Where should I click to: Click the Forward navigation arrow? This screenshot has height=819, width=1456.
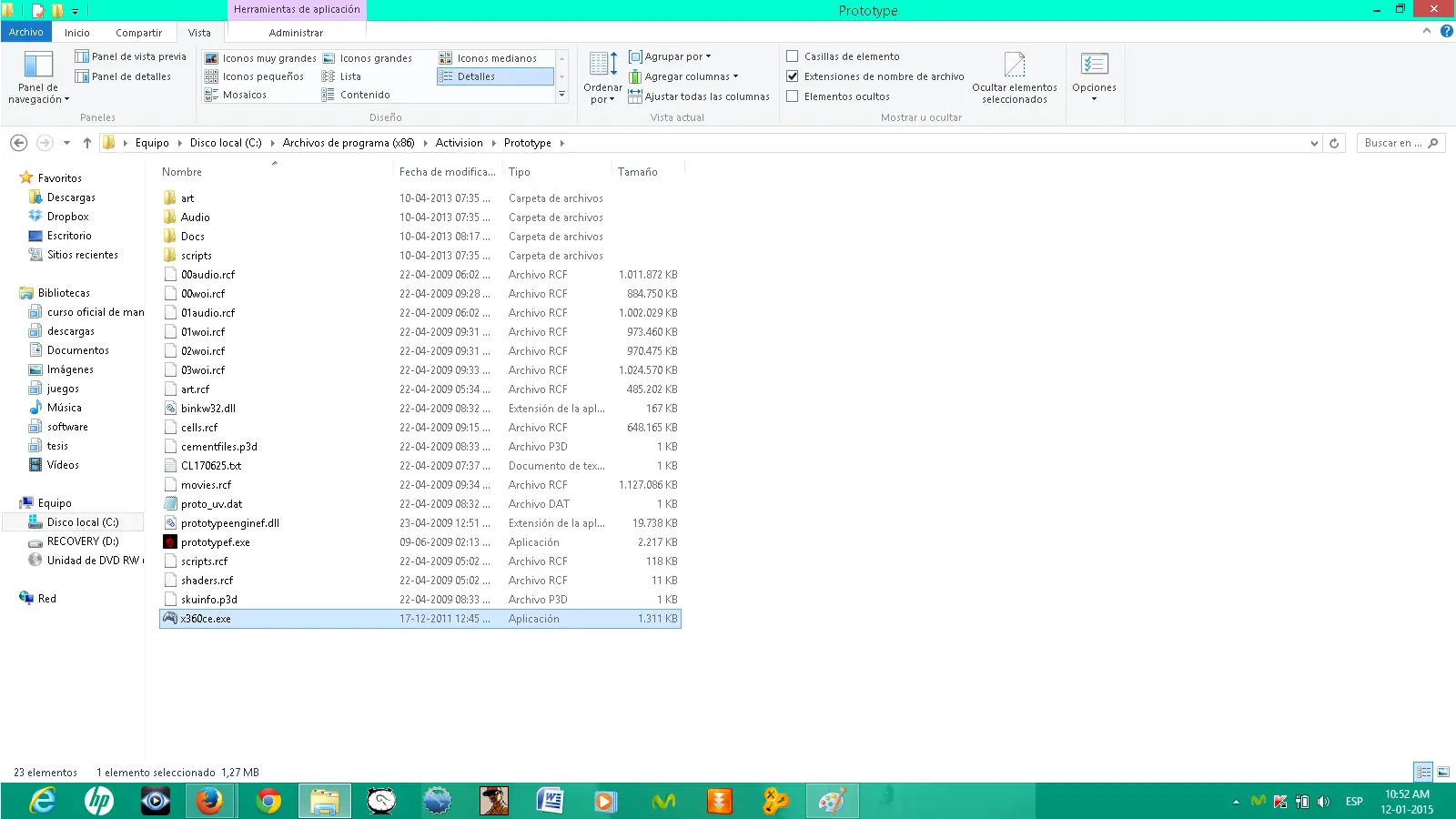pos(44,143)
